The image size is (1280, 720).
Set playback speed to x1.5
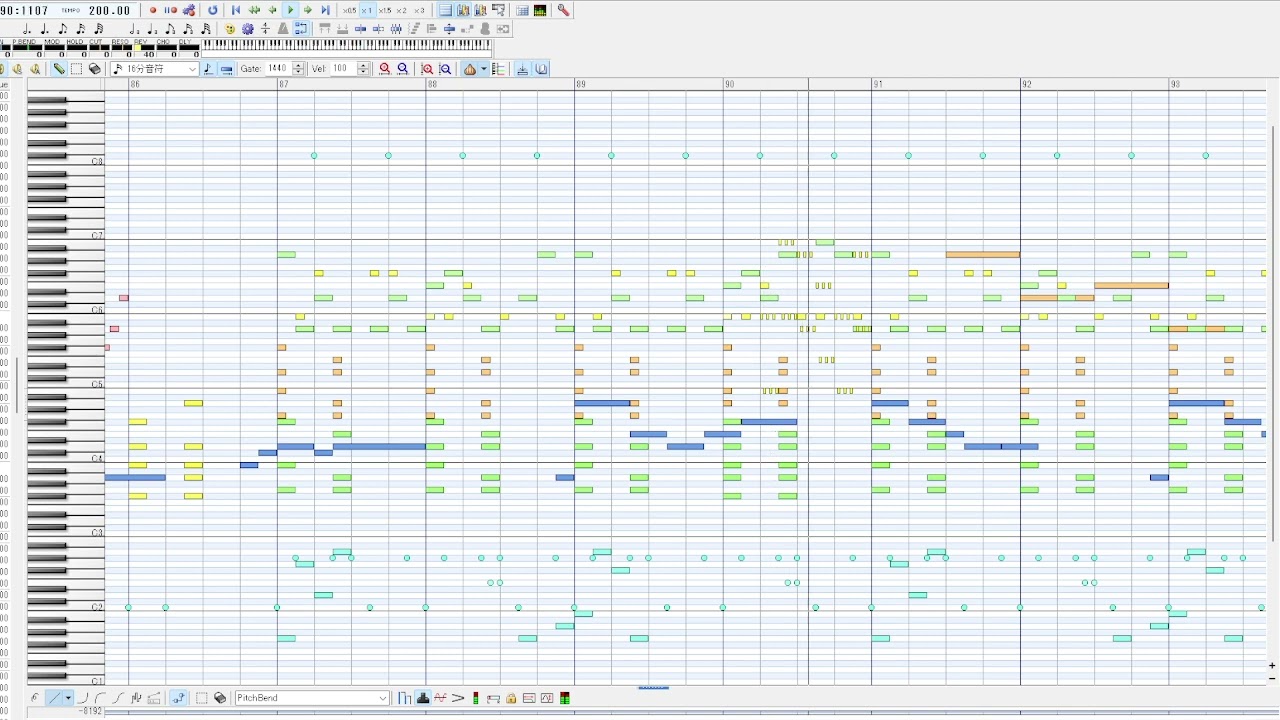point(384,10)
